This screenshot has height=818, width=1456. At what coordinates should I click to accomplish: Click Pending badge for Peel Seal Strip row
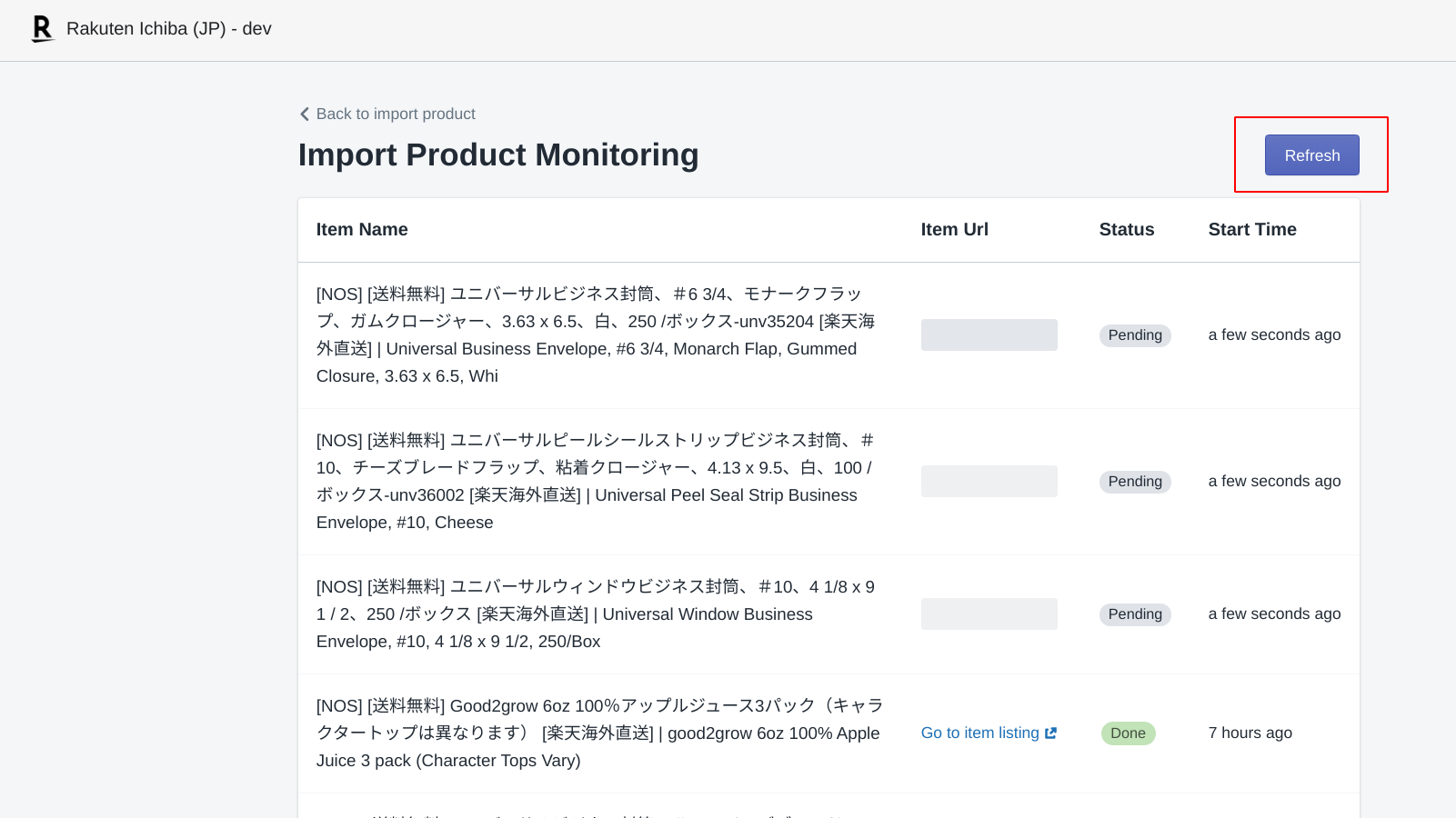pos(1134,482)
